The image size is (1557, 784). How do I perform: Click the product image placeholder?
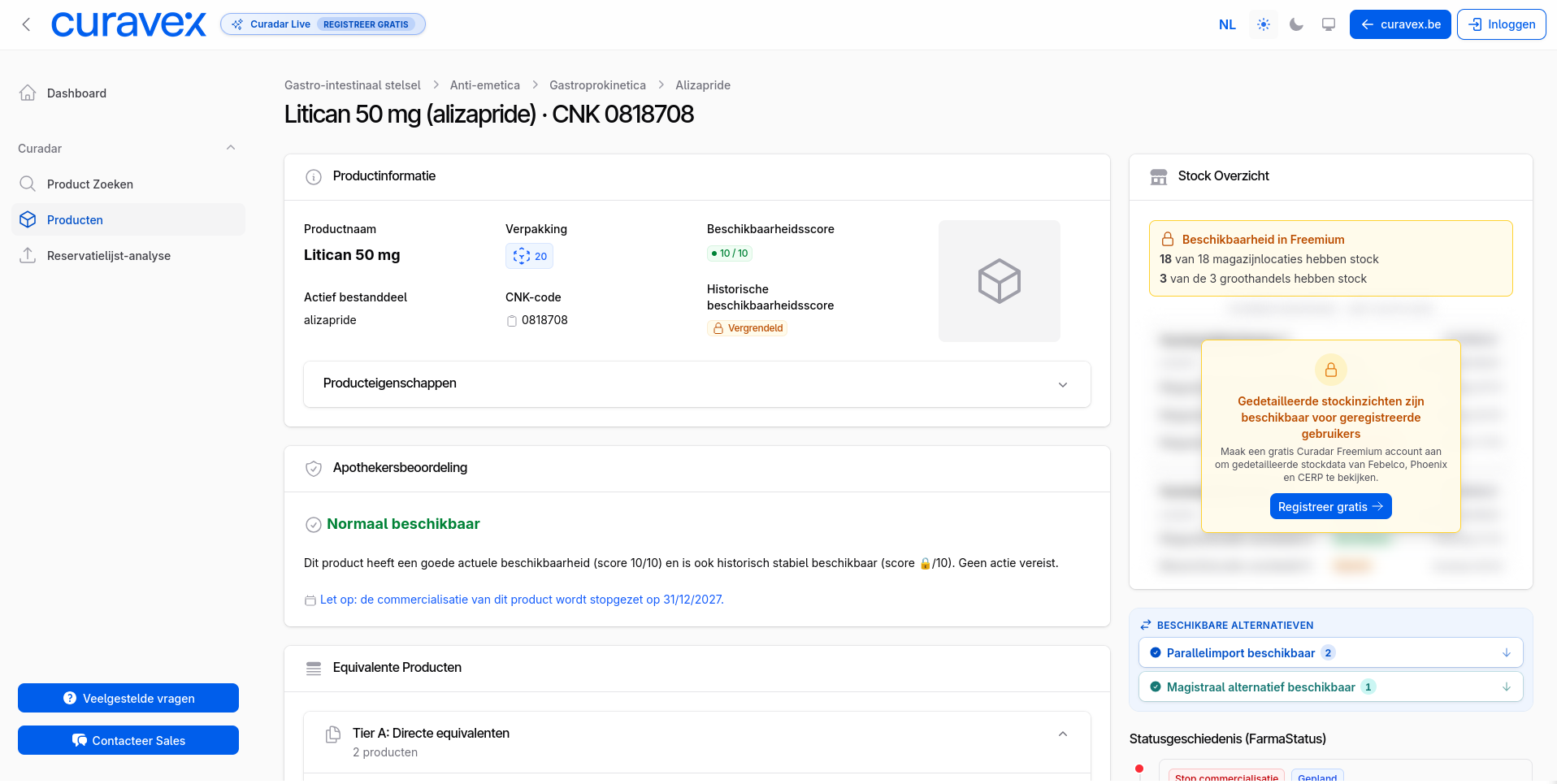tap(1000, 281)
